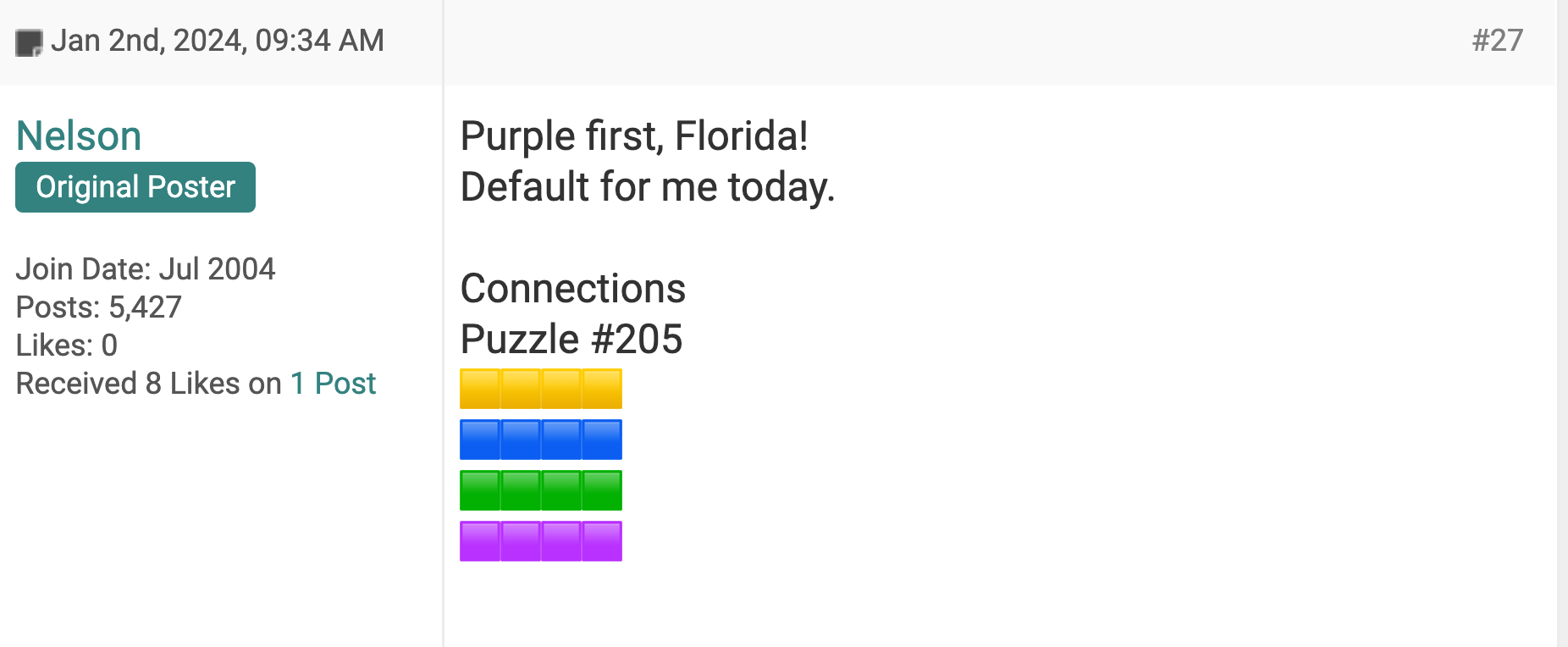The width and height of the screenshot is (1568, 647).
Task: Click the post status icon beside the date
Action: (x=29, y=42)
